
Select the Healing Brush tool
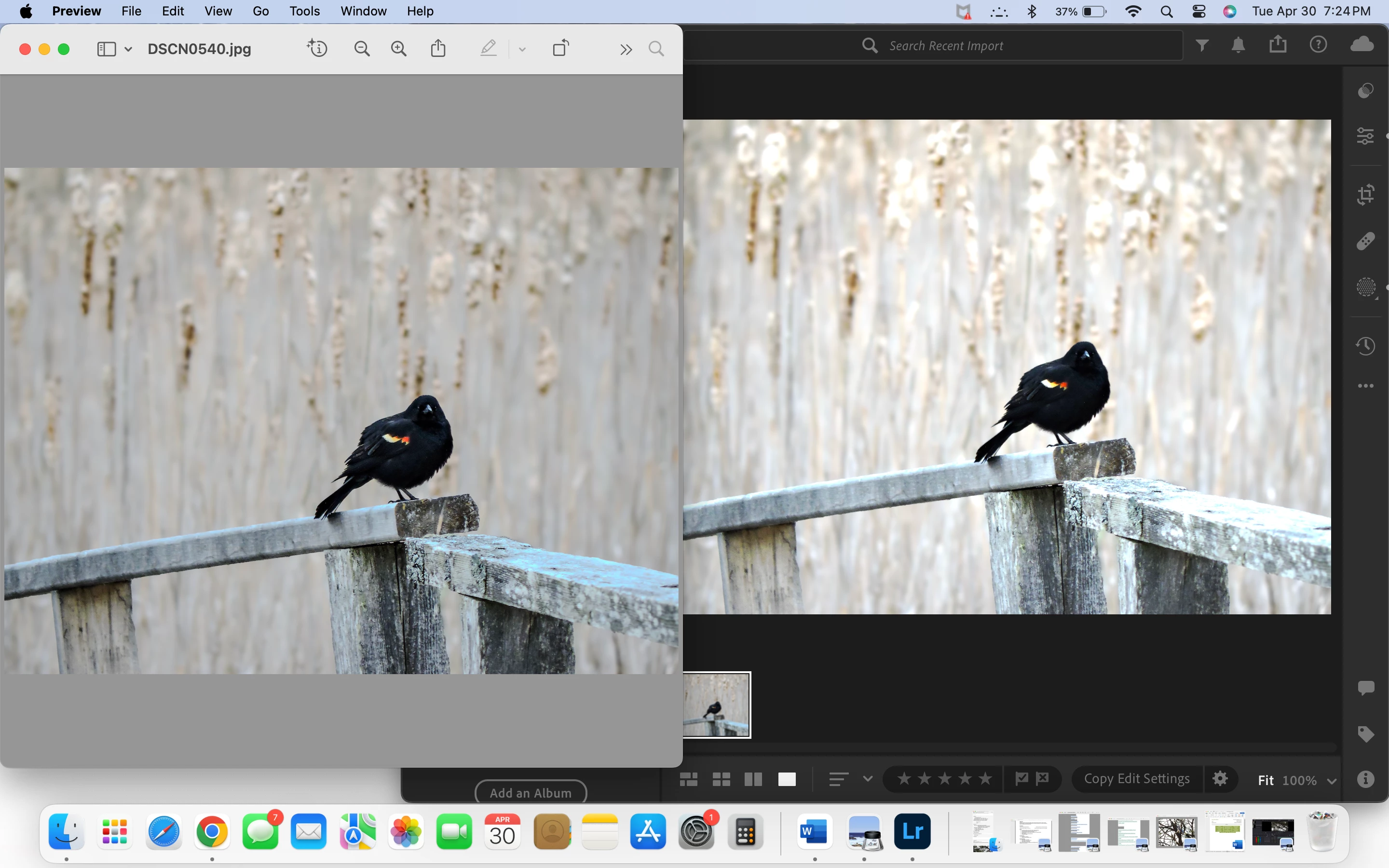point(1366,241)
